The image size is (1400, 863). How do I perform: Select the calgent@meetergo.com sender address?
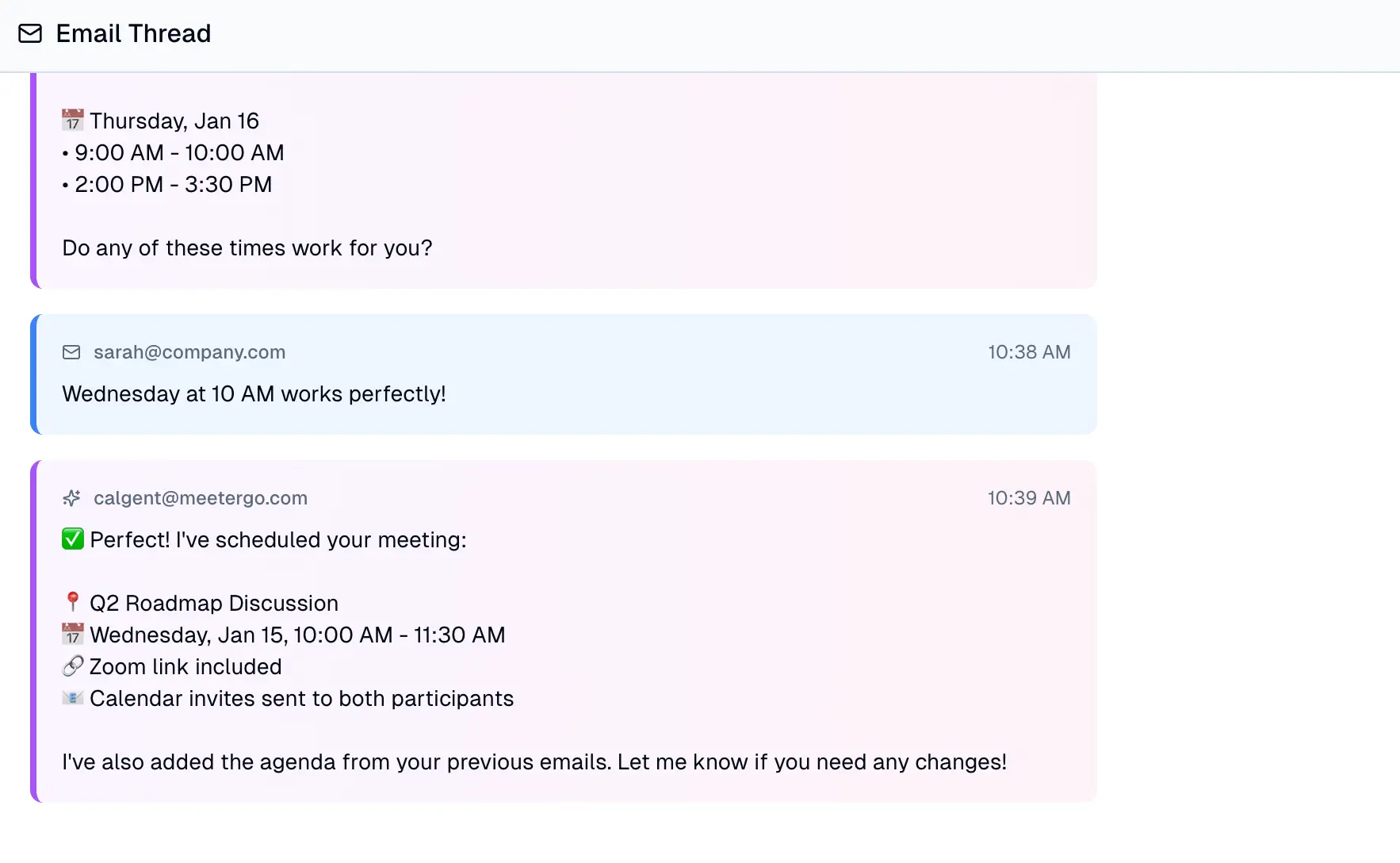tap(201, 498)
